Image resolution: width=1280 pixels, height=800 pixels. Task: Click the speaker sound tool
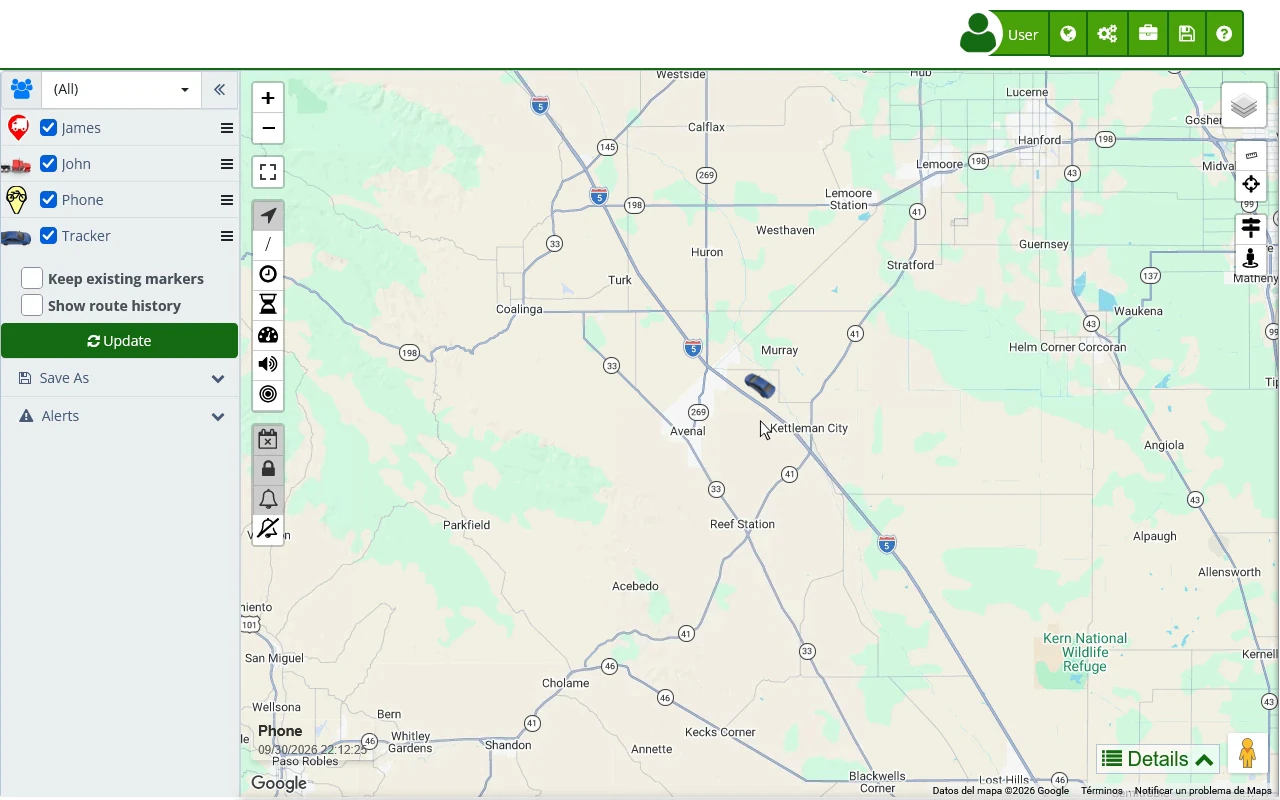(268, 364)
